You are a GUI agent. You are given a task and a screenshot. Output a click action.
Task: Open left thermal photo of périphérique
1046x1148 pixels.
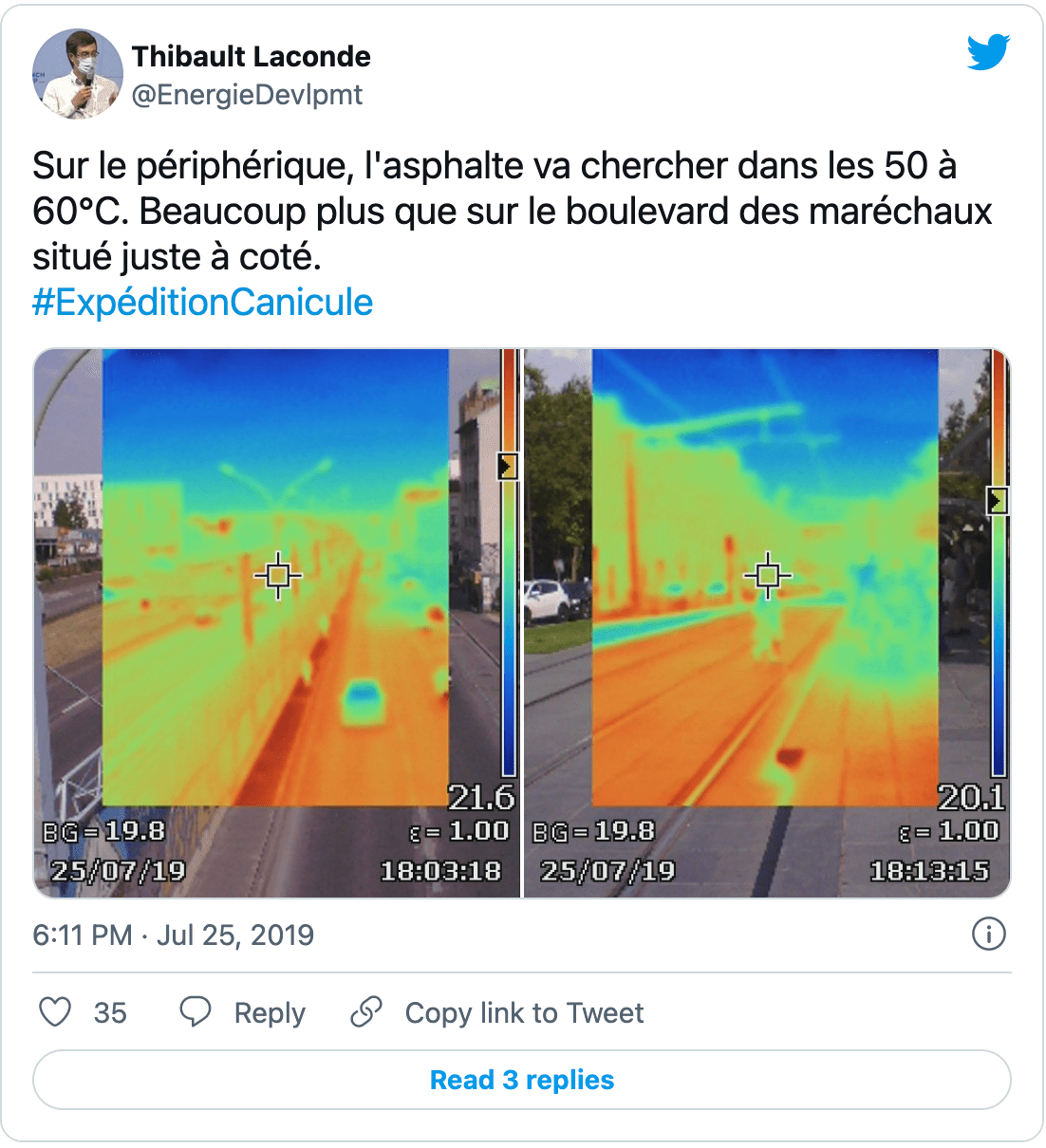277,623
